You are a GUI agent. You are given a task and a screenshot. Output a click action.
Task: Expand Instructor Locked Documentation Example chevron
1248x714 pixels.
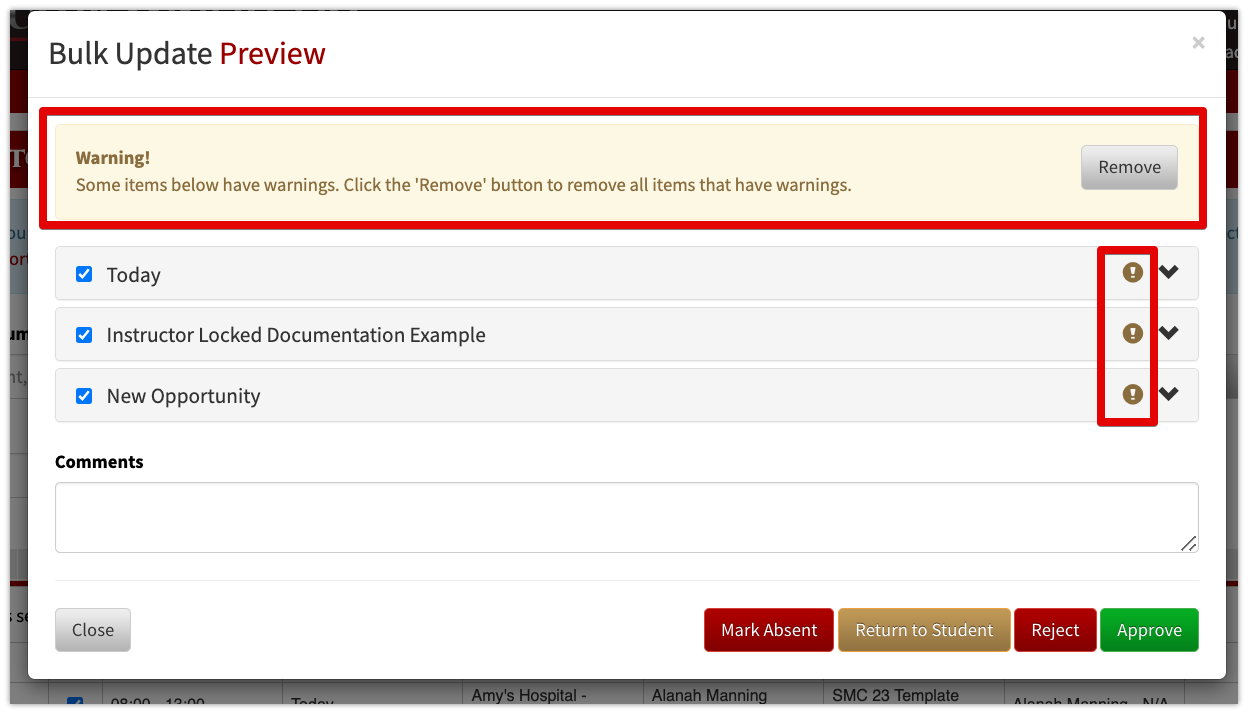pyautogui.click(x=1168, y=333)
